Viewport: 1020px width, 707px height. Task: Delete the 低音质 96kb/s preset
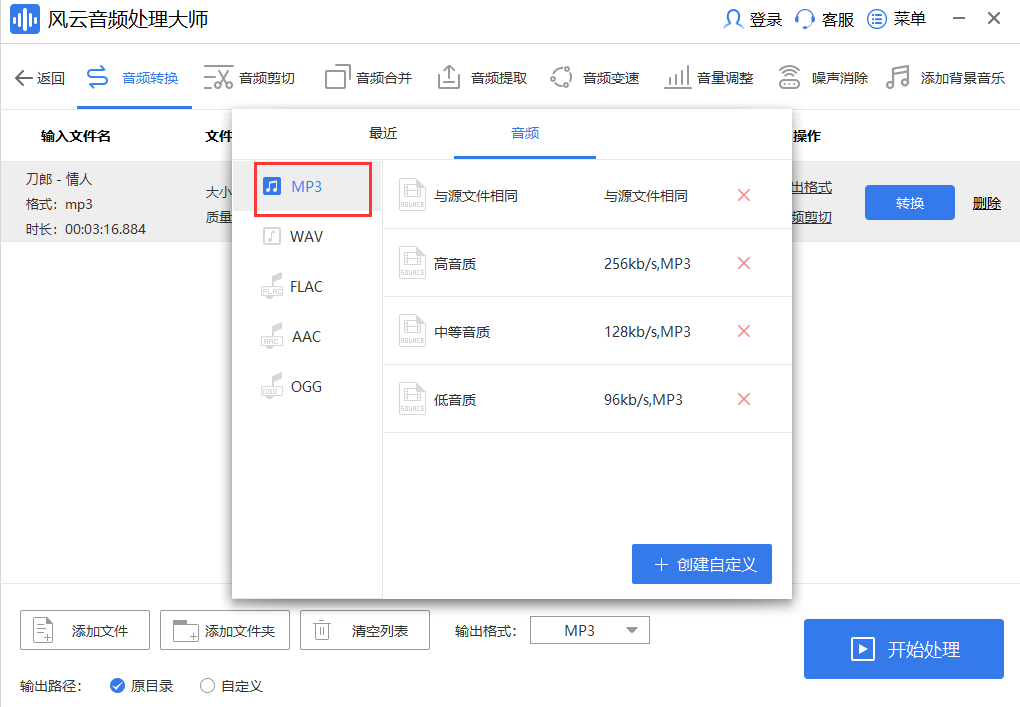[744, 399]
